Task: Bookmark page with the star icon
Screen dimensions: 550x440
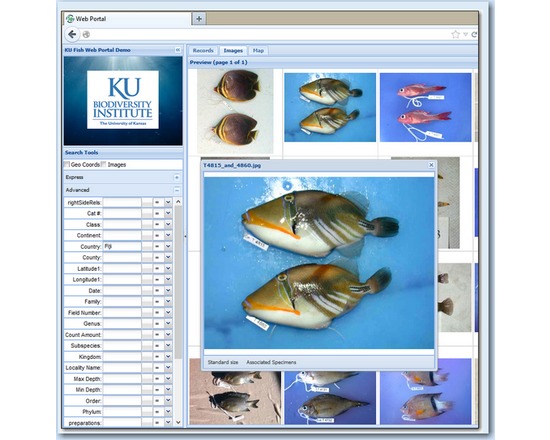Action: (x=455, y=34)
